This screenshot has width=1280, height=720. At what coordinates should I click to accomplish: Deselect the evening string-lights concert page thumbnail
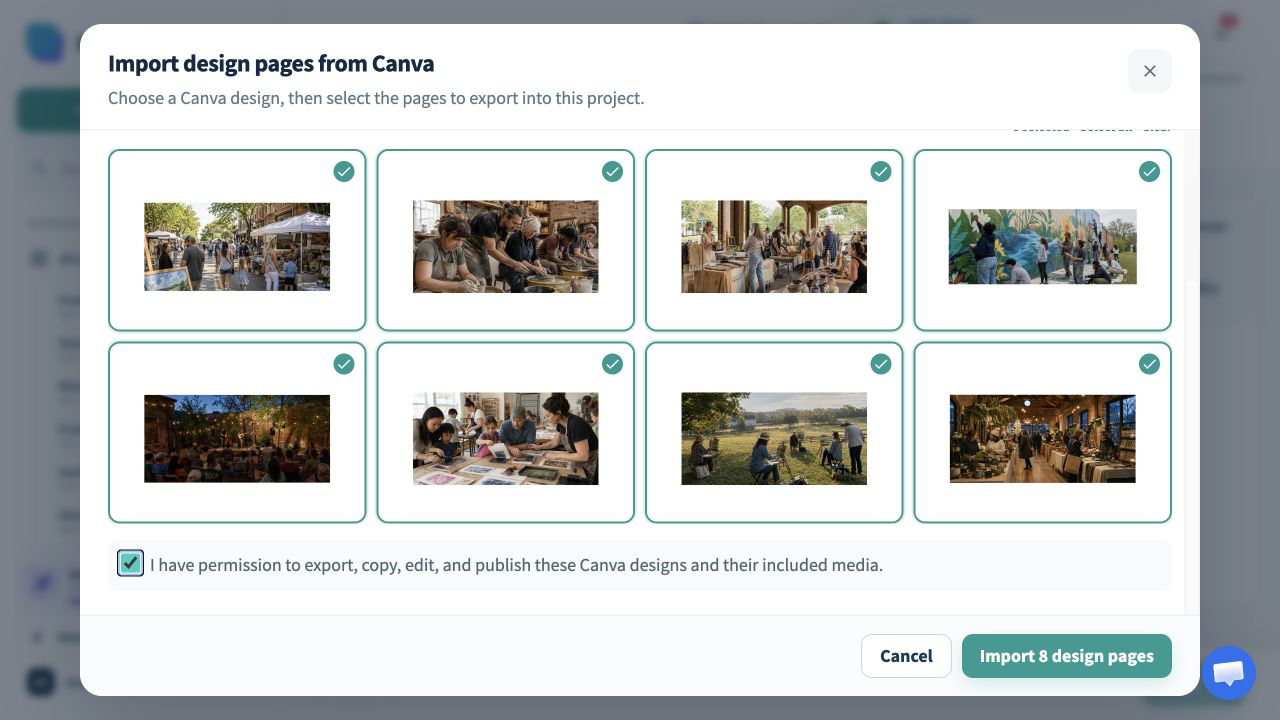coord(237,432)
